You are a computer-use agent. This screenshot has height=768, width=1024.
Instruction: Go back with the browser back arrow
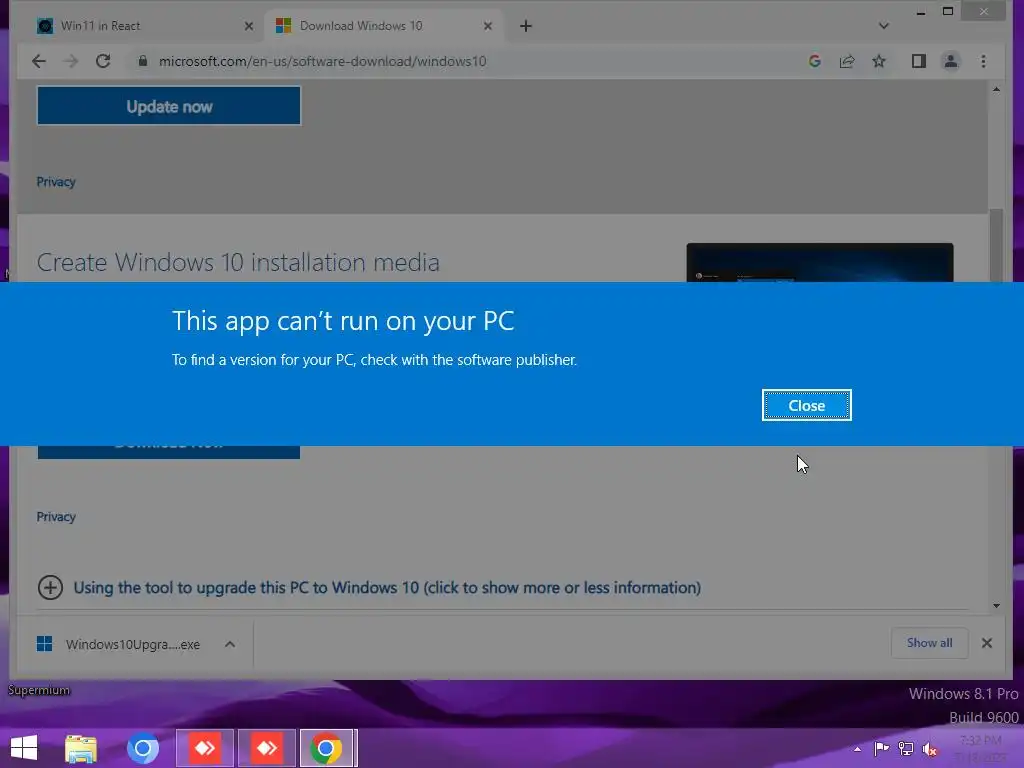coord(39,61)
